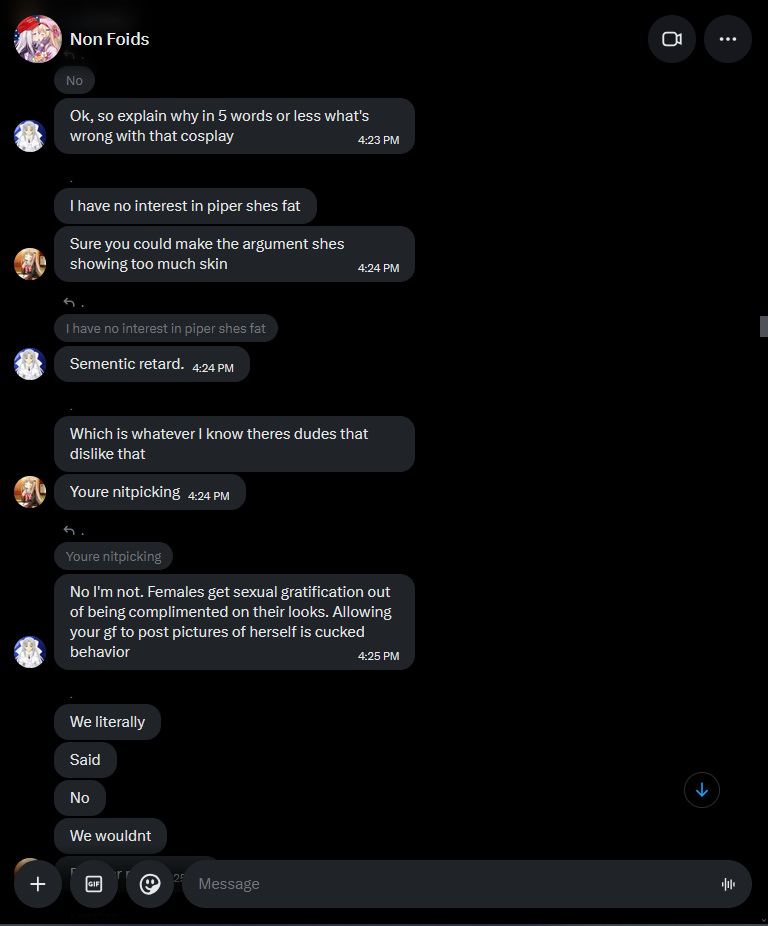
Task: Open the Non Foids group avatar
Action: (38, 39)
